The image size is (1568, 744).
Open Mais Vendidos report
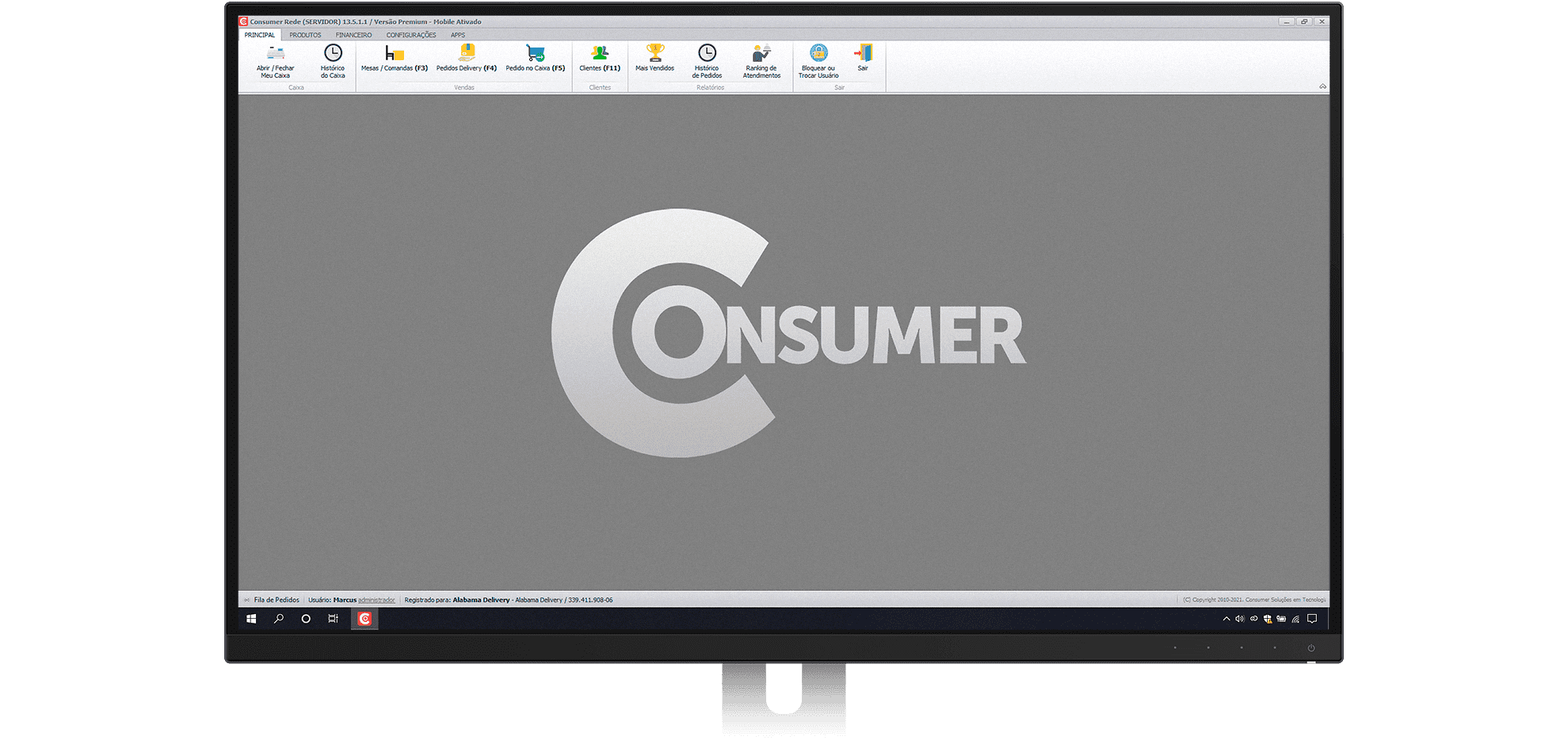pos(654,58)
